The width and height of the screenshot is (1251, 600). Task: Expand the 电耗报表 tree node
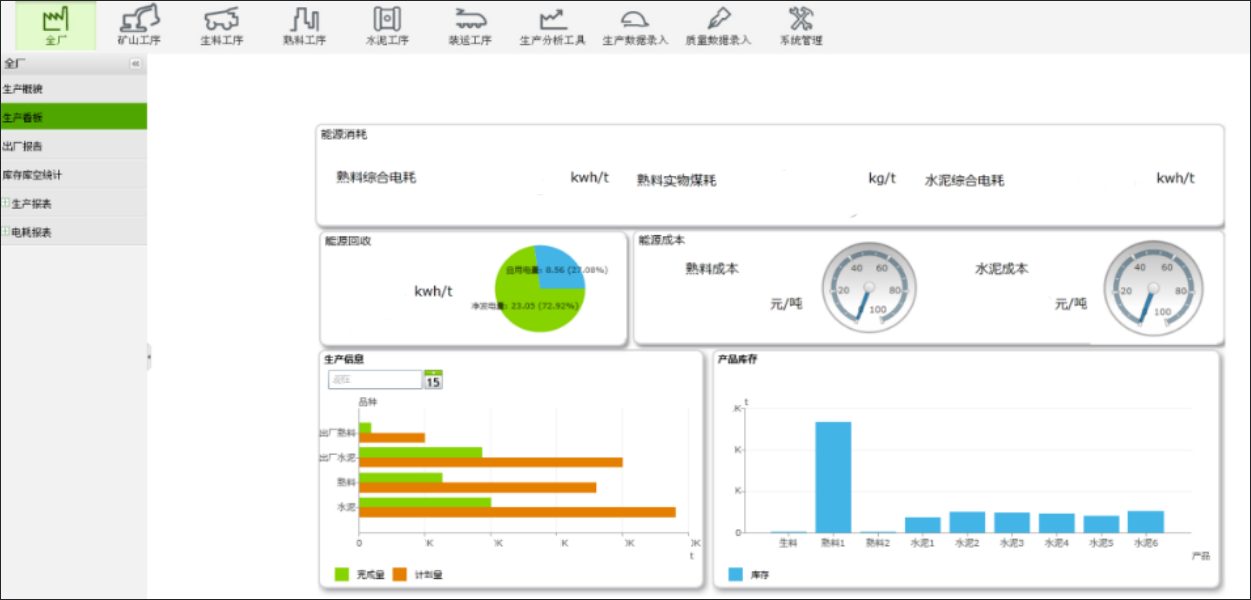[x=5, y=232]
